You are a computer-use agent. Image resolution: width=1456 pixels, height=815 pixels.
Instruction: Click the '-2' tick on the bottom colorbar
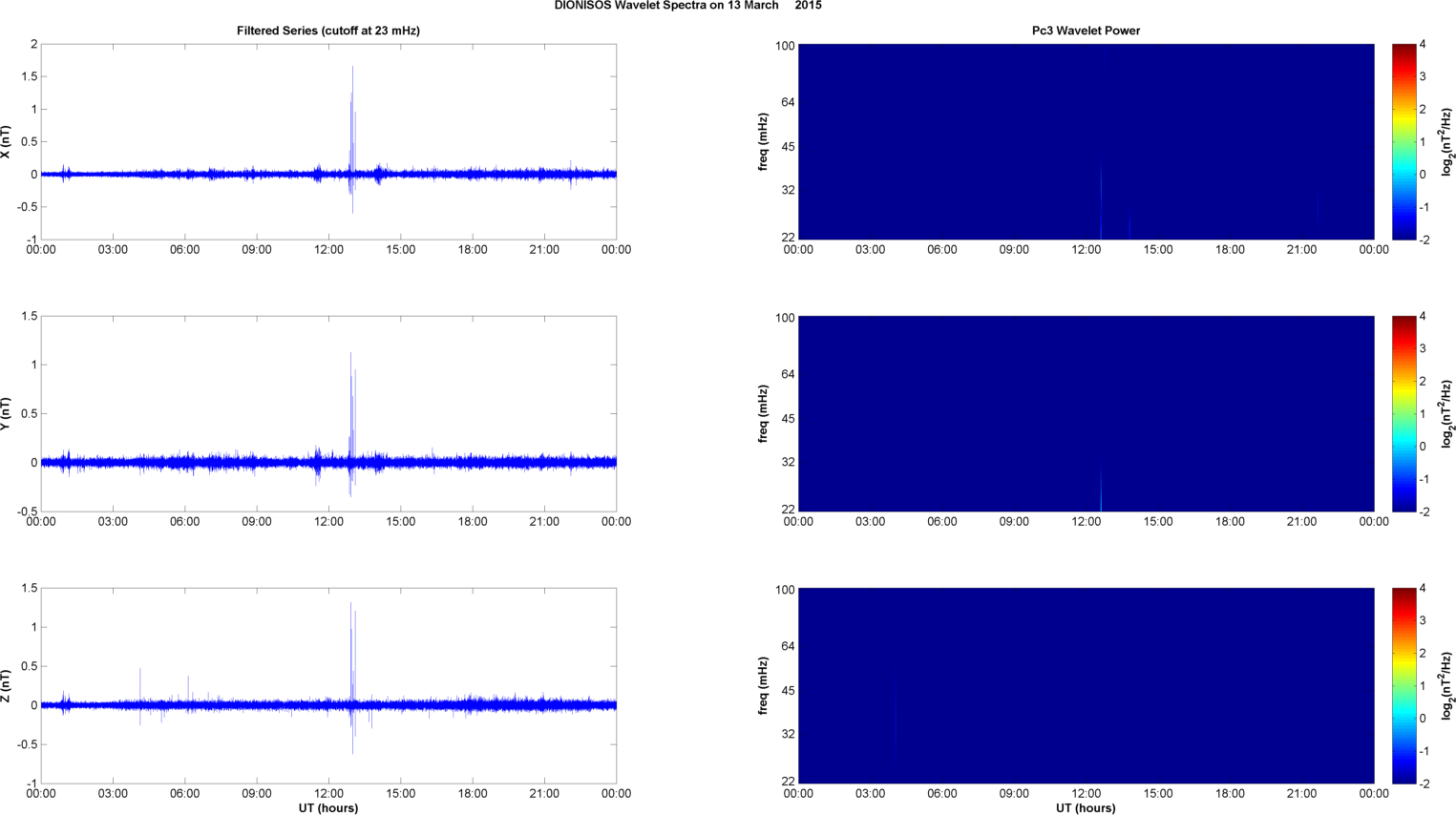pyautogui.click(x=1424, y=784)
